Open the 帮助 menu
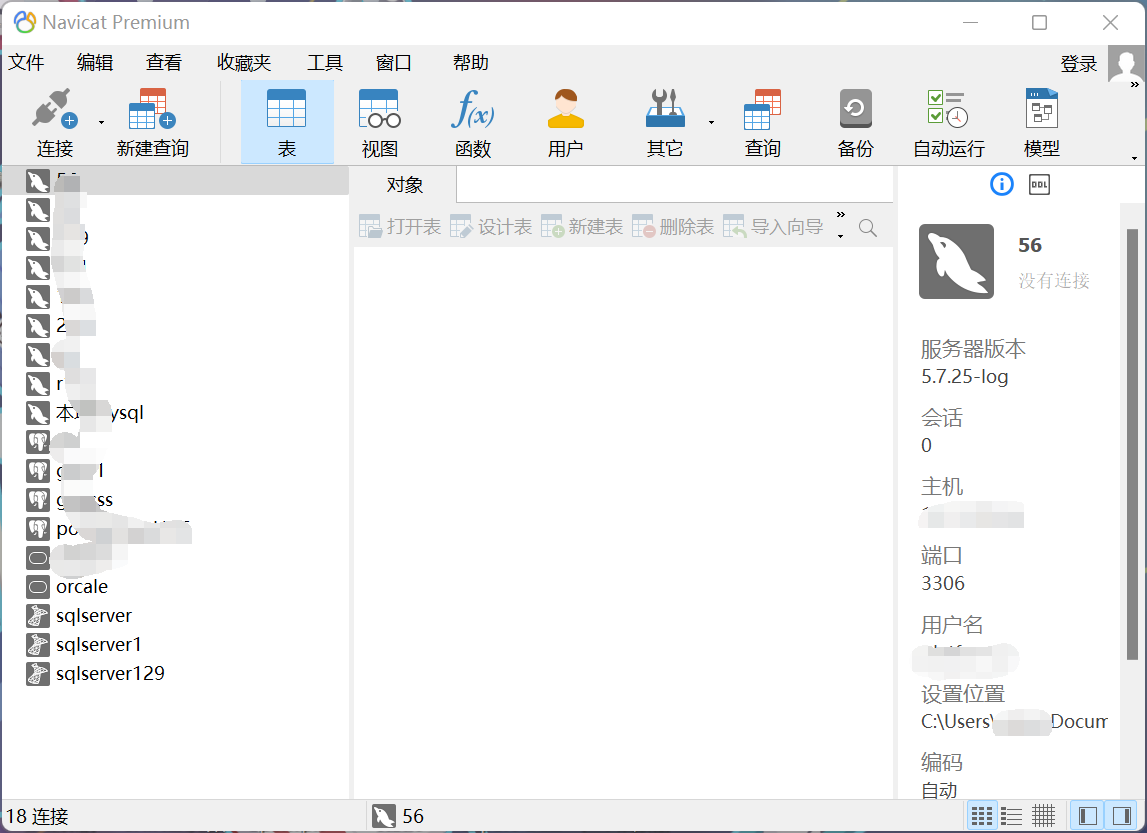This screenshot has width=1147, height=833. tap(470, 63)
